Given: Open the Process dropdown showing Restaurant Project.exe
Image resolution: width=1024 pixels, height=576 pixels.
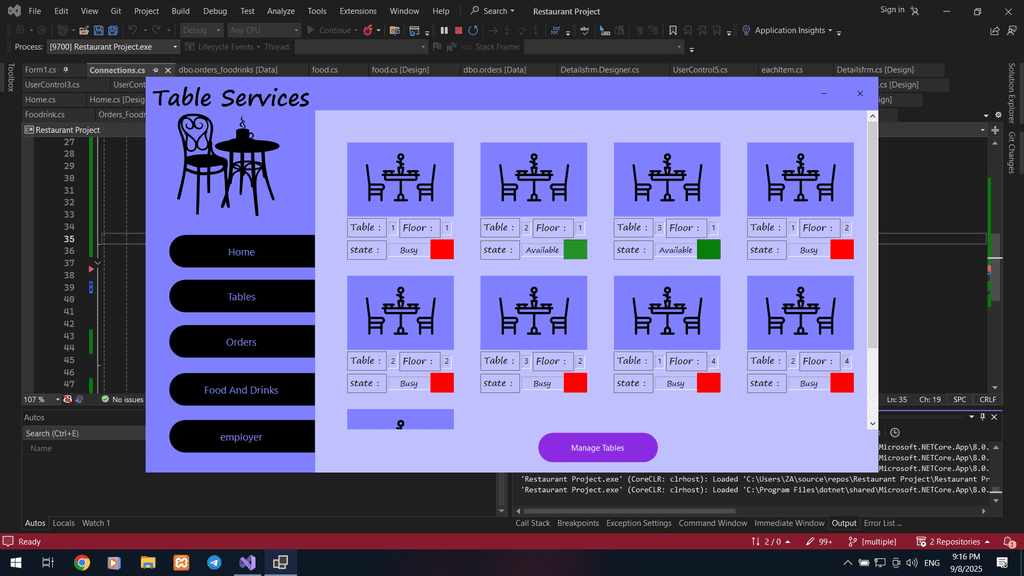Looking at the screenshot, I should pos(112,47).
